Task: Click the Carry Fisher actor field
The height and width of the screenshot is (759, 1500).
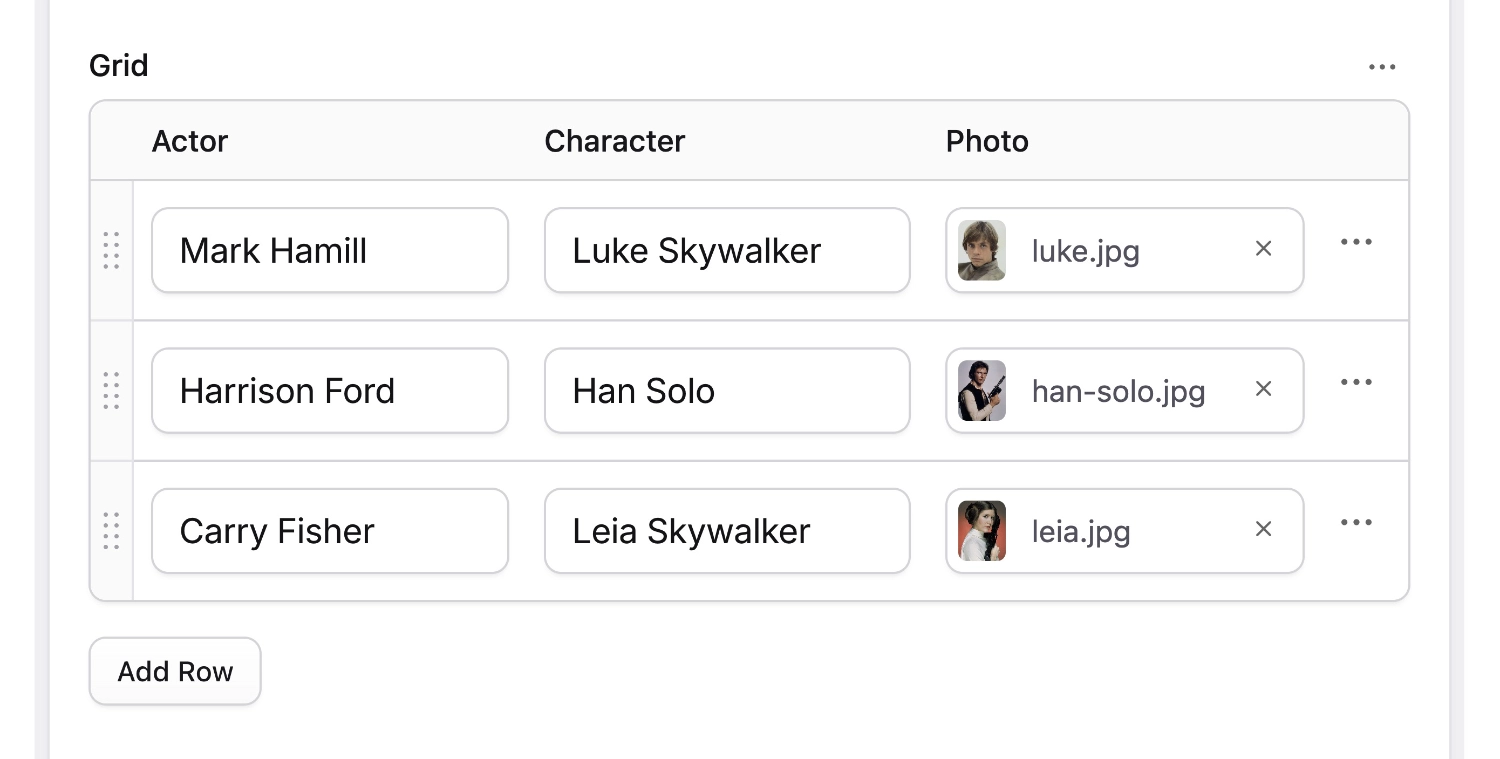Action: click(x=330, y=531)
